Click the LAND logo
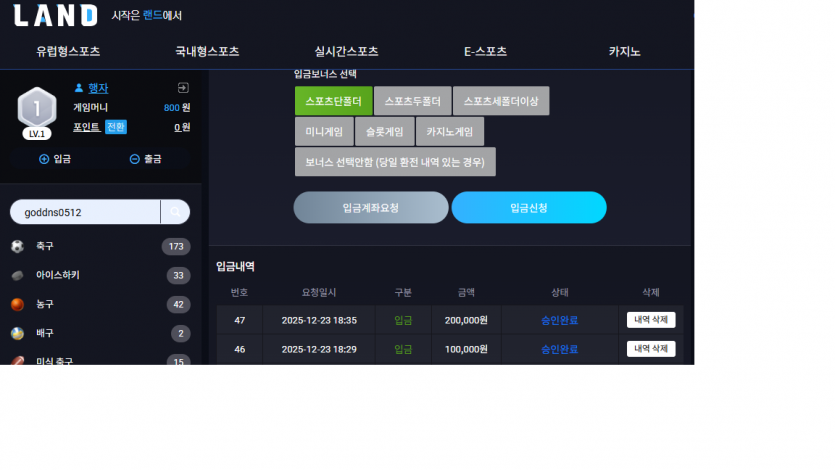Screen dimensions: 835x470 55,15
